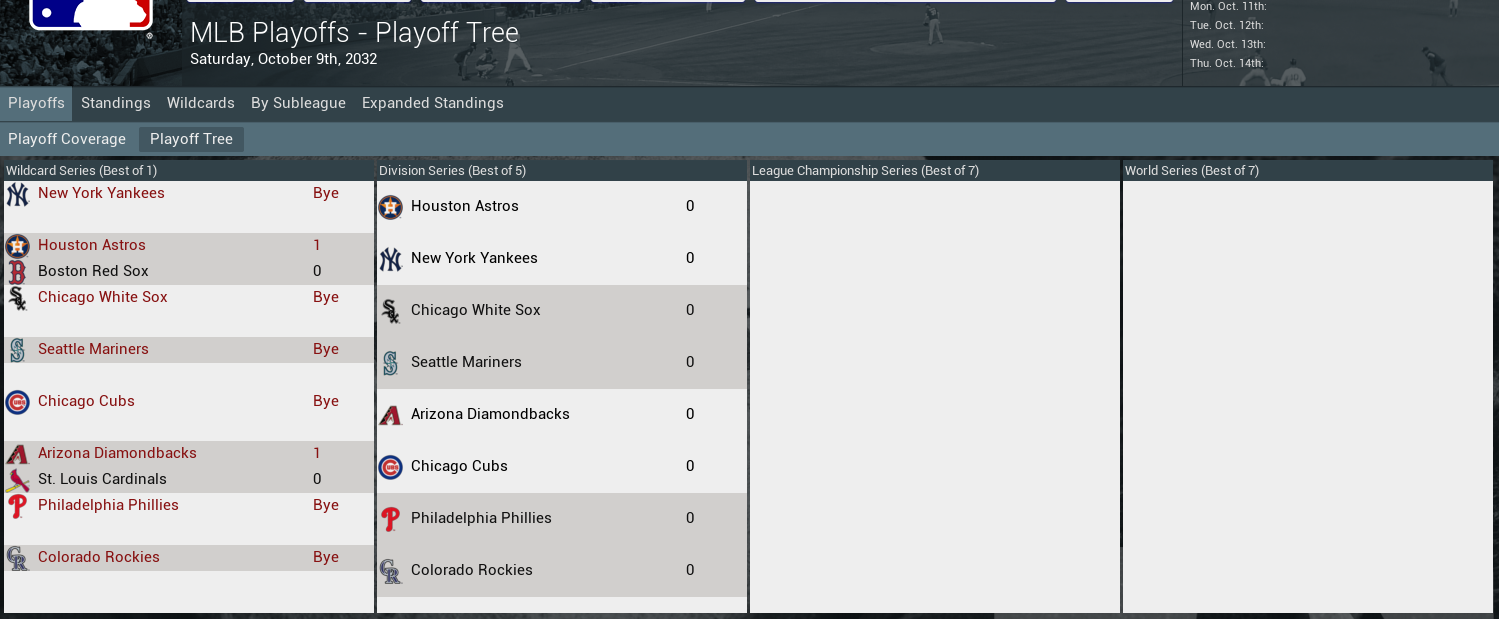The image size is (1499, 619).
Task: Click the Diamondbacks logo in the Division Series column
Action: pos(390,415)
